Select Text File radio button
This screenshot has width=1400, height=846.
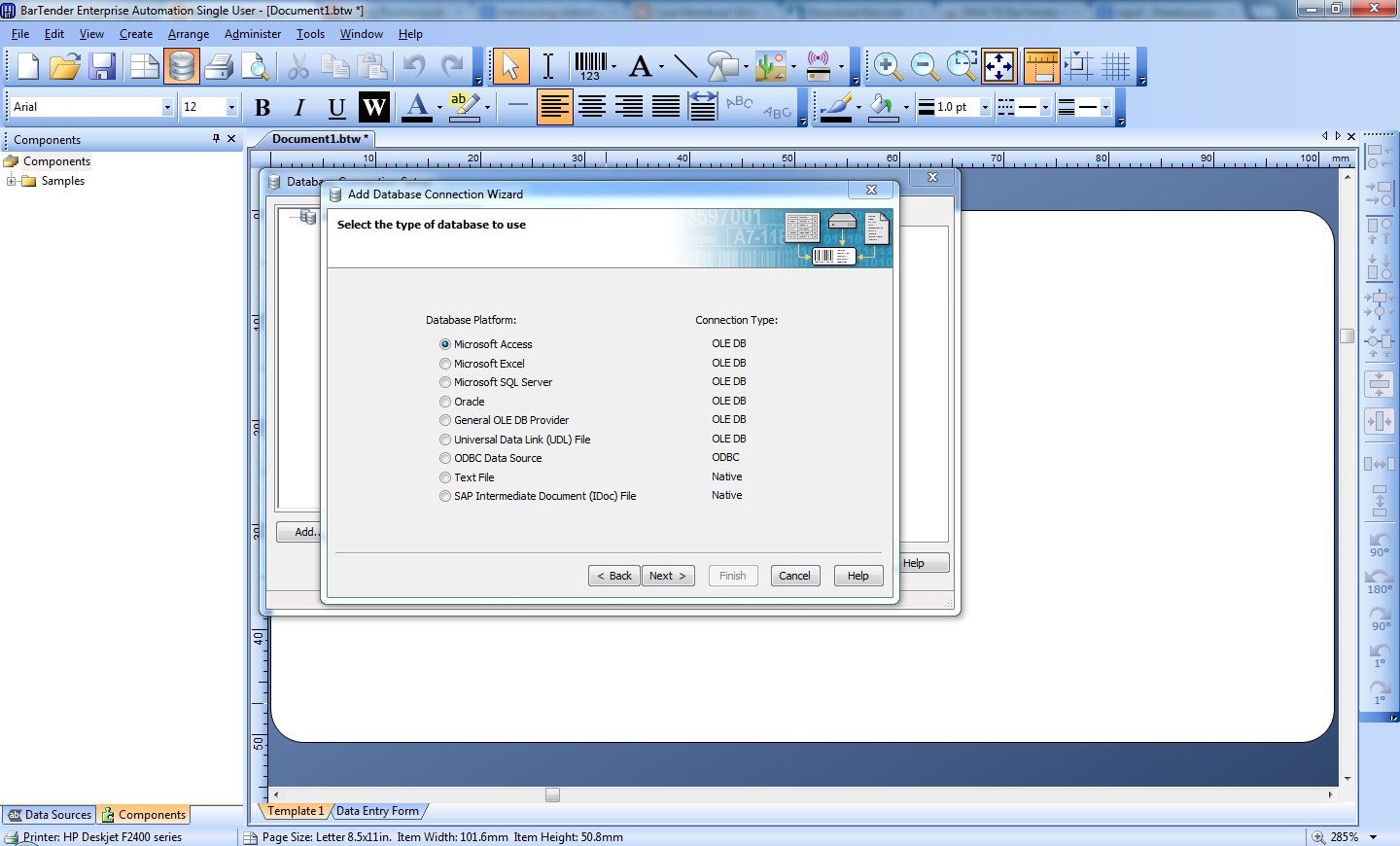click(x=445, y=477)
